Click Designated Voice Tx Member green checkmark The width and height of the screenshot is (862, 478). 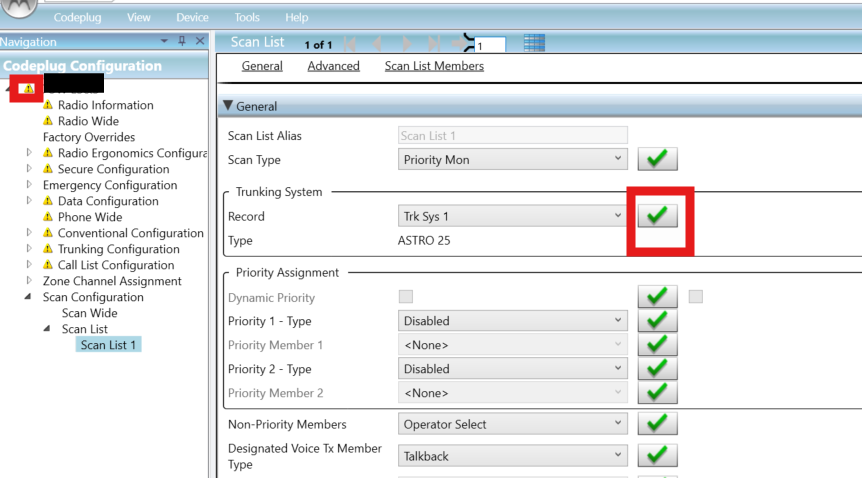click(657, 455)
